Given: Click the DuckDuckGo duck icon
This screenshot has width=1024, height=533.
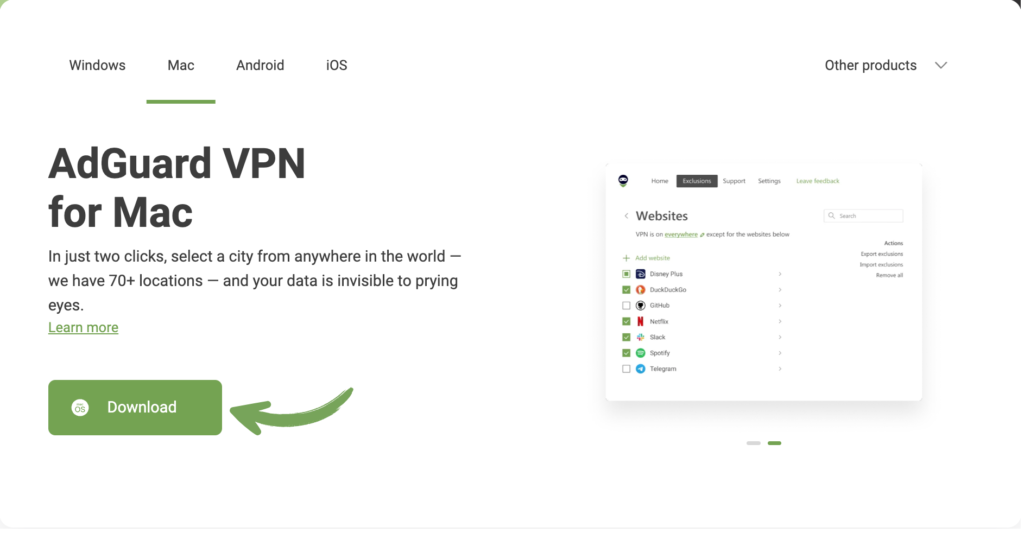Looking at the screenshot, I should coord(641,290).
